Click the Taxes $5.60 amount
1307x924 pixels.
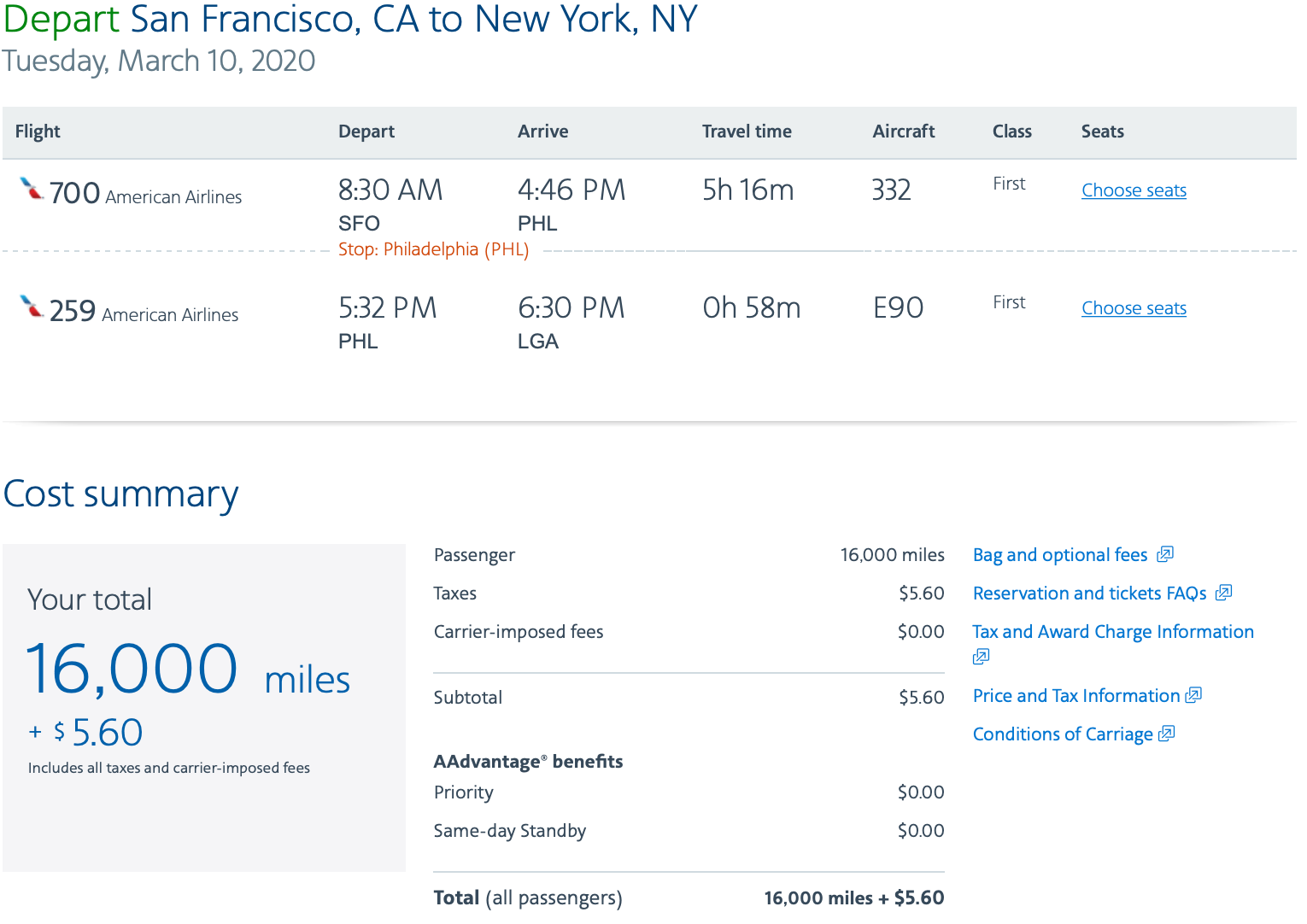coord(922,594)
